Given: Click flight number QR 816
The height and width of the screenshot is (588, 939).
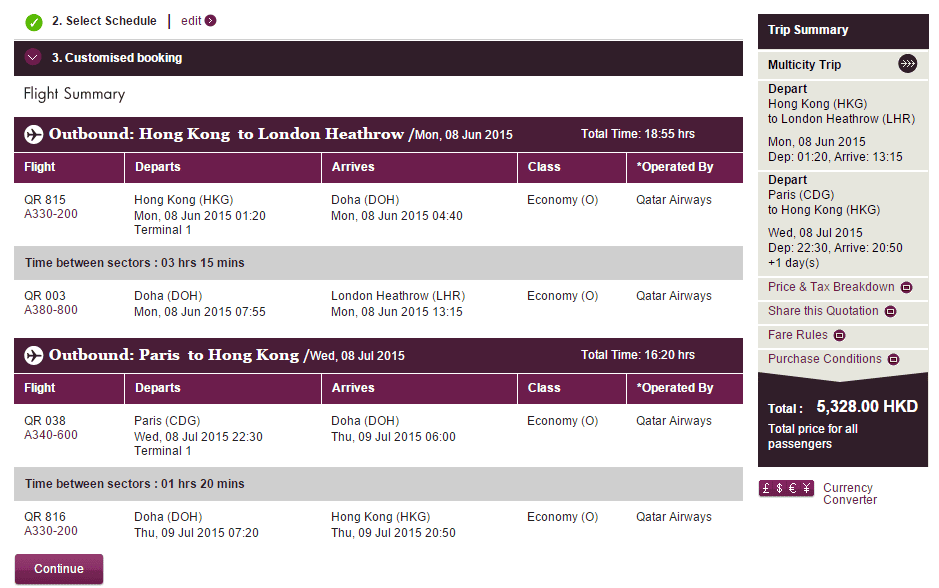Looking at the screenshot, I should 45,517.
